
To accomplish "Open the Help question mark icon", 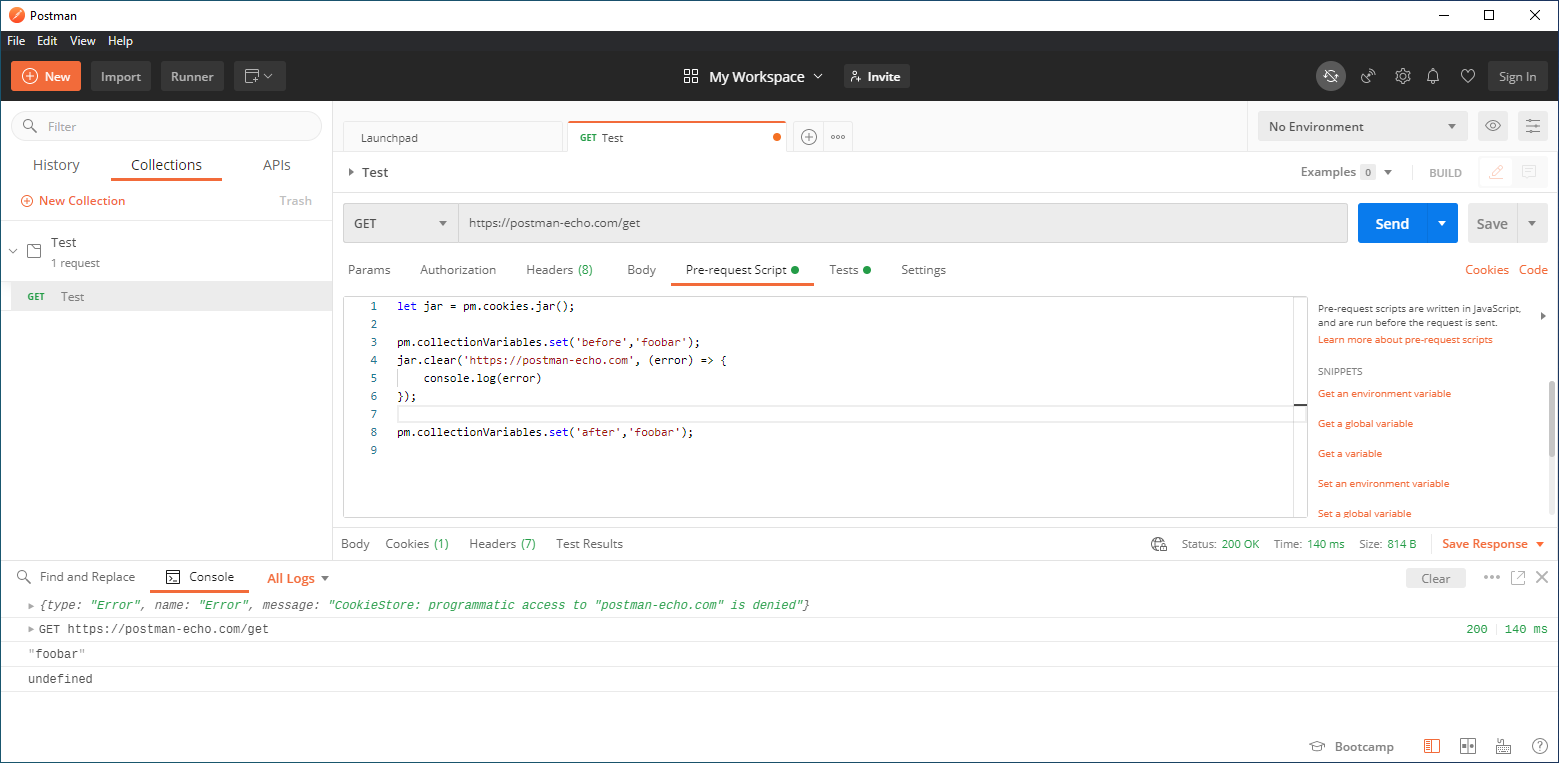I will [x=1539, y=746].
